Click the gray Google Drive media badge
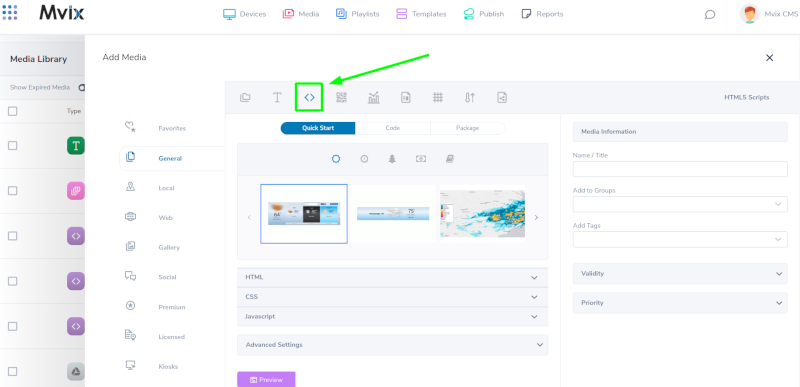This screenshot has height=387, width=800. pos(76,371)
